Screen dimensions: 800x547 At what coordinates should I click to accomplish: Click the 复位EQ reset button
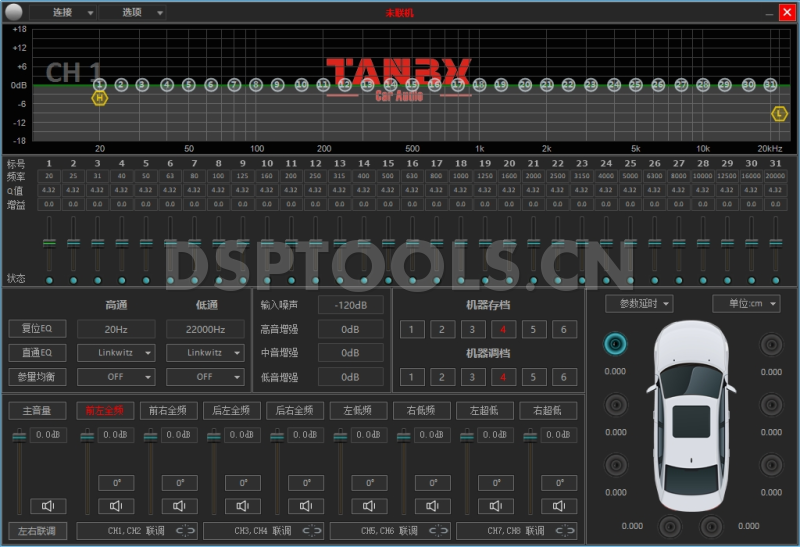37,328
